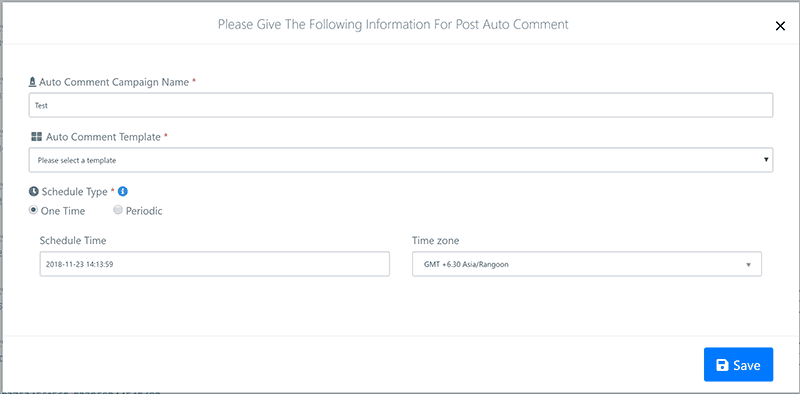Image resolution: width=800 pixels, height=394 pixels.
Task: Select the Periodic radio button
Action: pyautogui.click(x=118, y=210)
